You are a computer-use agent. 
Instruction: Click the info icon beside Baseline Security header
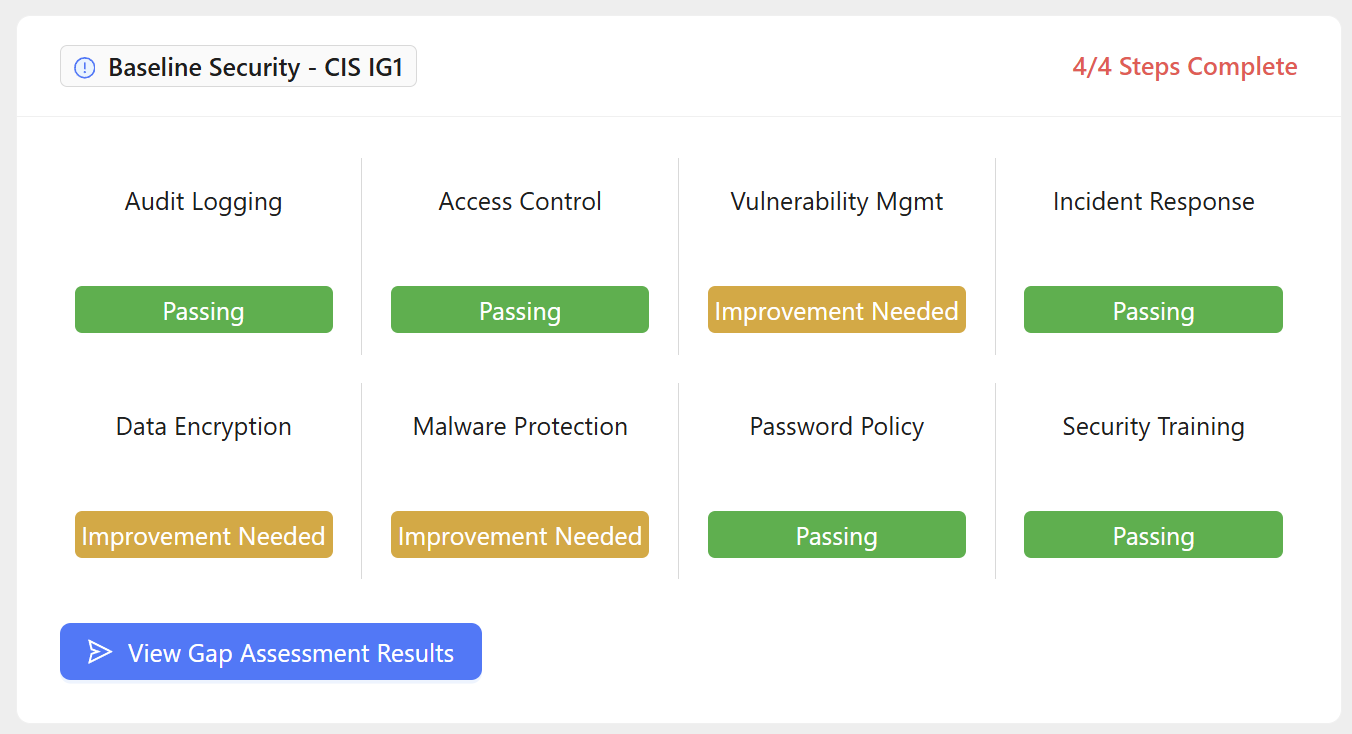(x=85, y=66)
